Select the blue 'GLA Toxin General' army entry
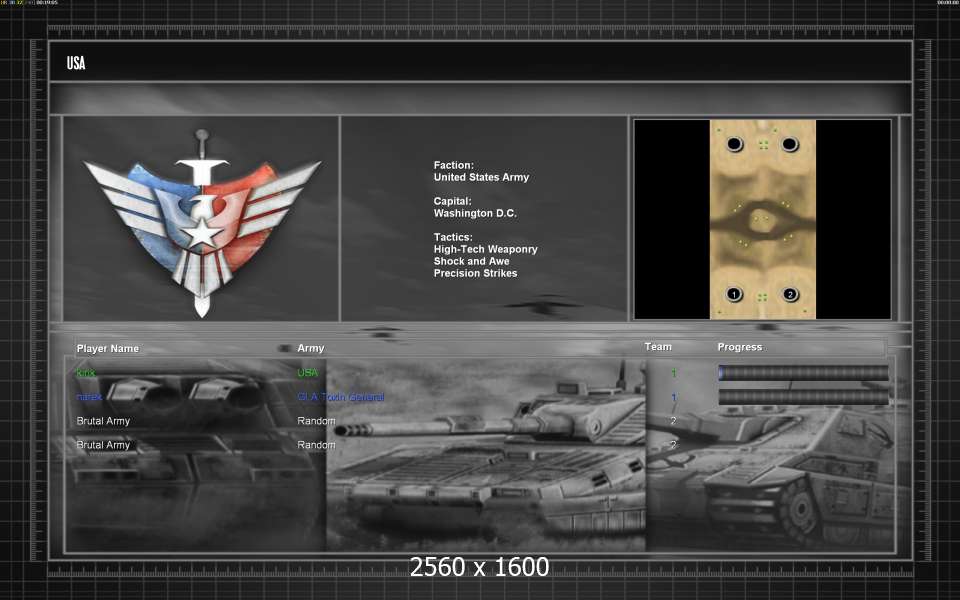The height and width of the screenshot is (600, 960). (340, 397)
